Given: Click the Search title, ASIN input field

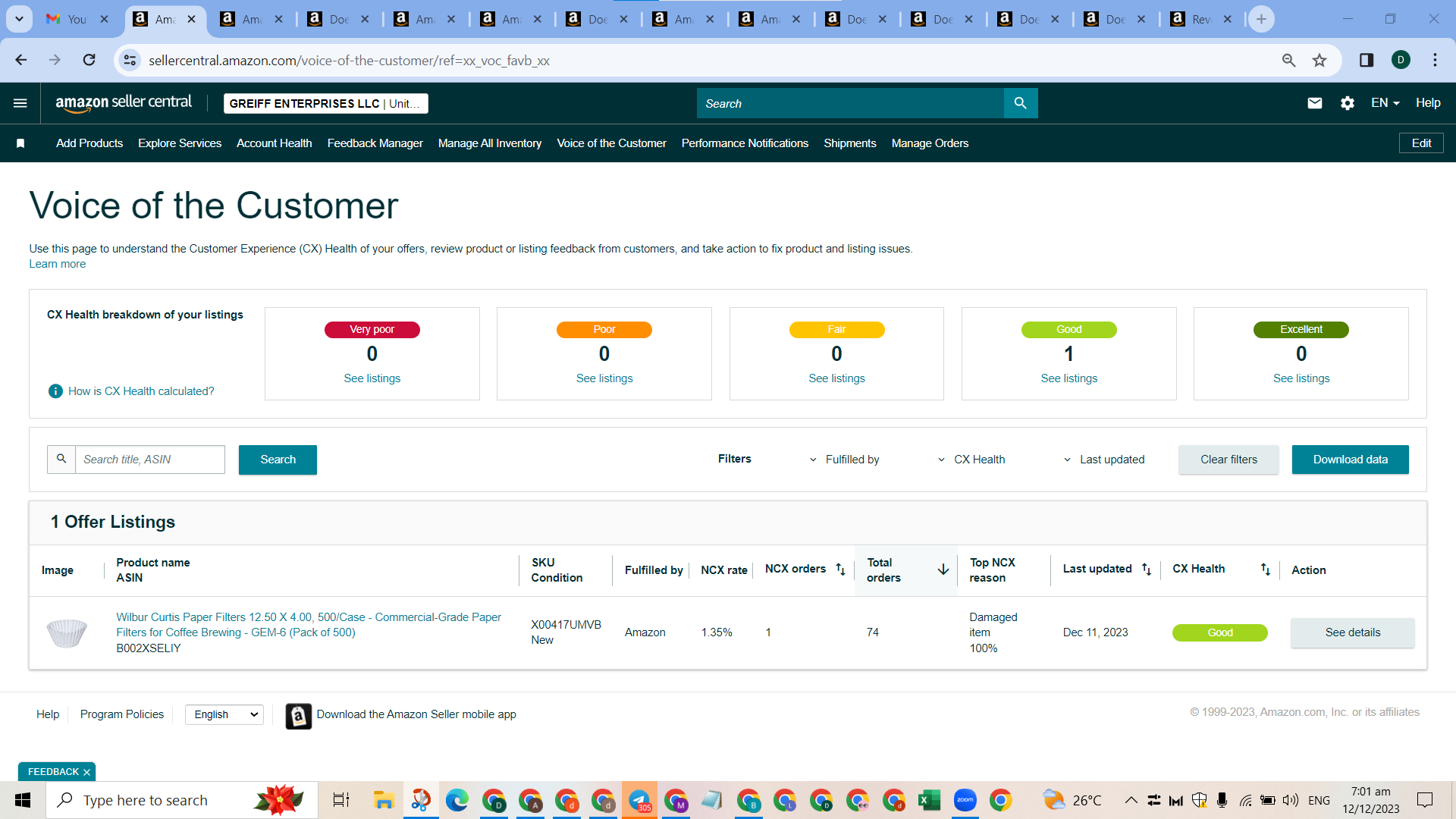Looking at the screenshot, I should [x=150, y=460].
